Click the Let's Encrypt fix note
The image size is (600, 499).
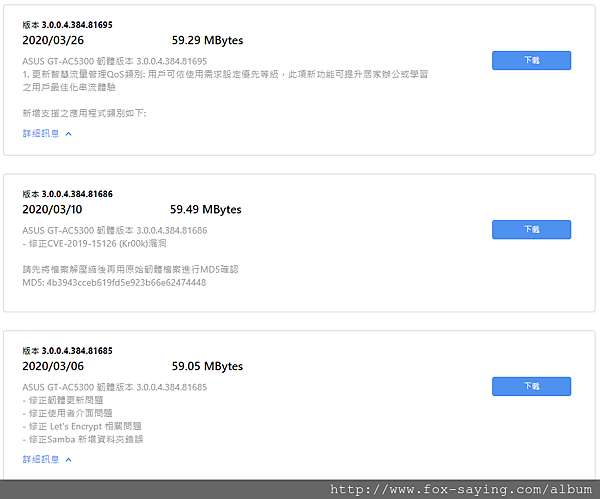tap(82, 426)
